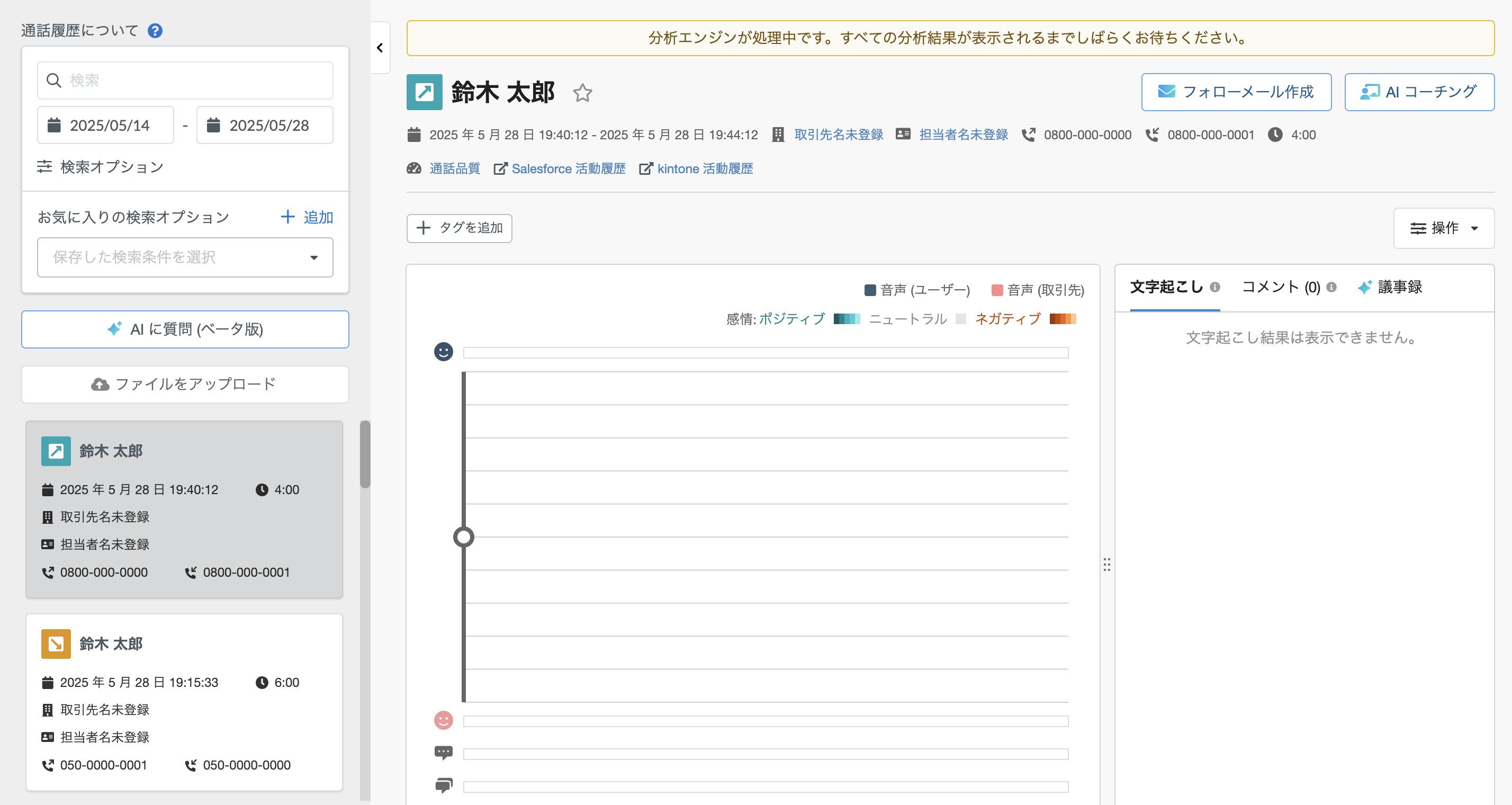Collapse the left sidebar with chevron

[380, 48]
